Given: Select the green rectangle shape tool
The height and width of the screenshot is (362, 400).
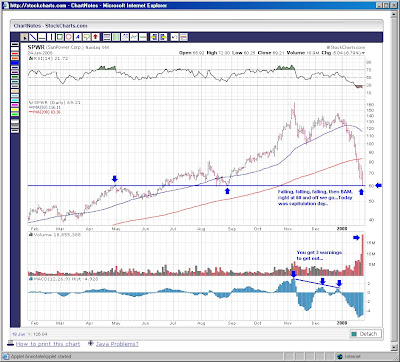Looking at the screenshot, I should [60, 37].
